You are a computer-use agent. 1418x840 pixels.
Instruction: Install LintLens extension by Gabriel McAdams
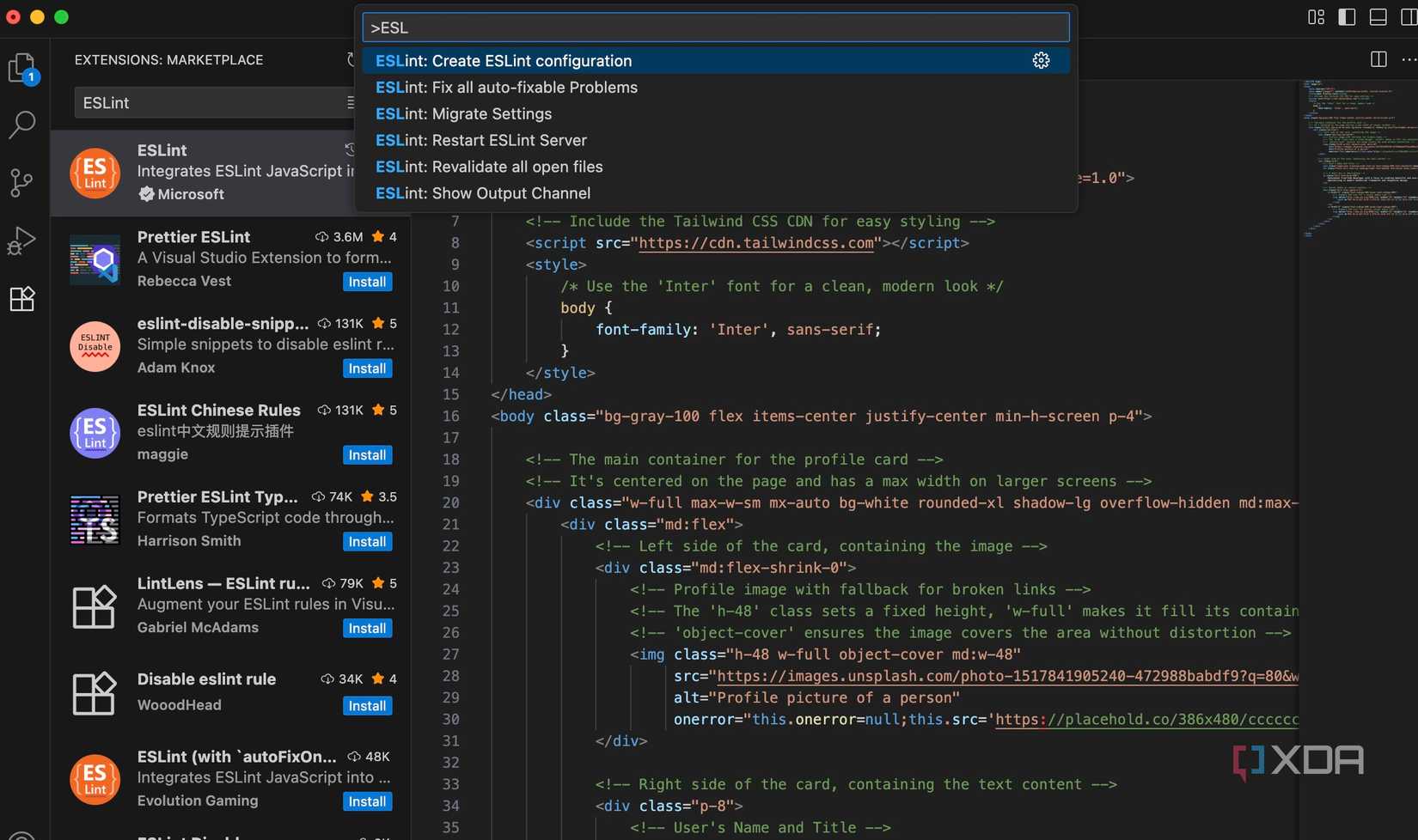[x=367, y=629]
